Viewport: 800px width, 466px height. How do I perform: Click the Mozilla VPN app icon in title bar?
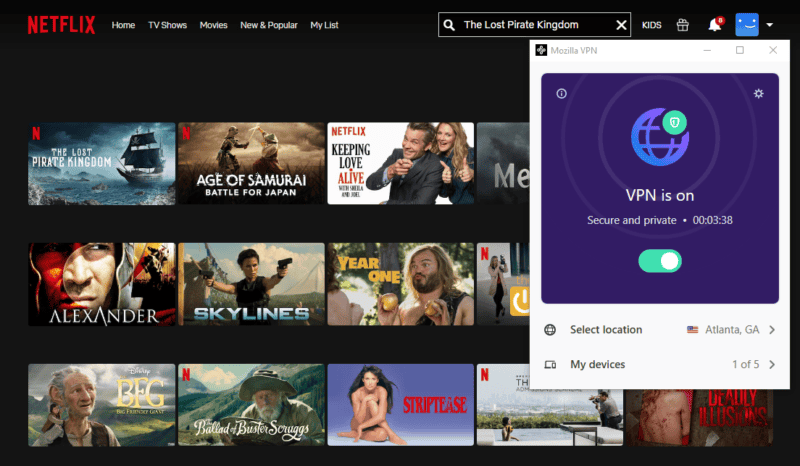[x=541, y=50]
